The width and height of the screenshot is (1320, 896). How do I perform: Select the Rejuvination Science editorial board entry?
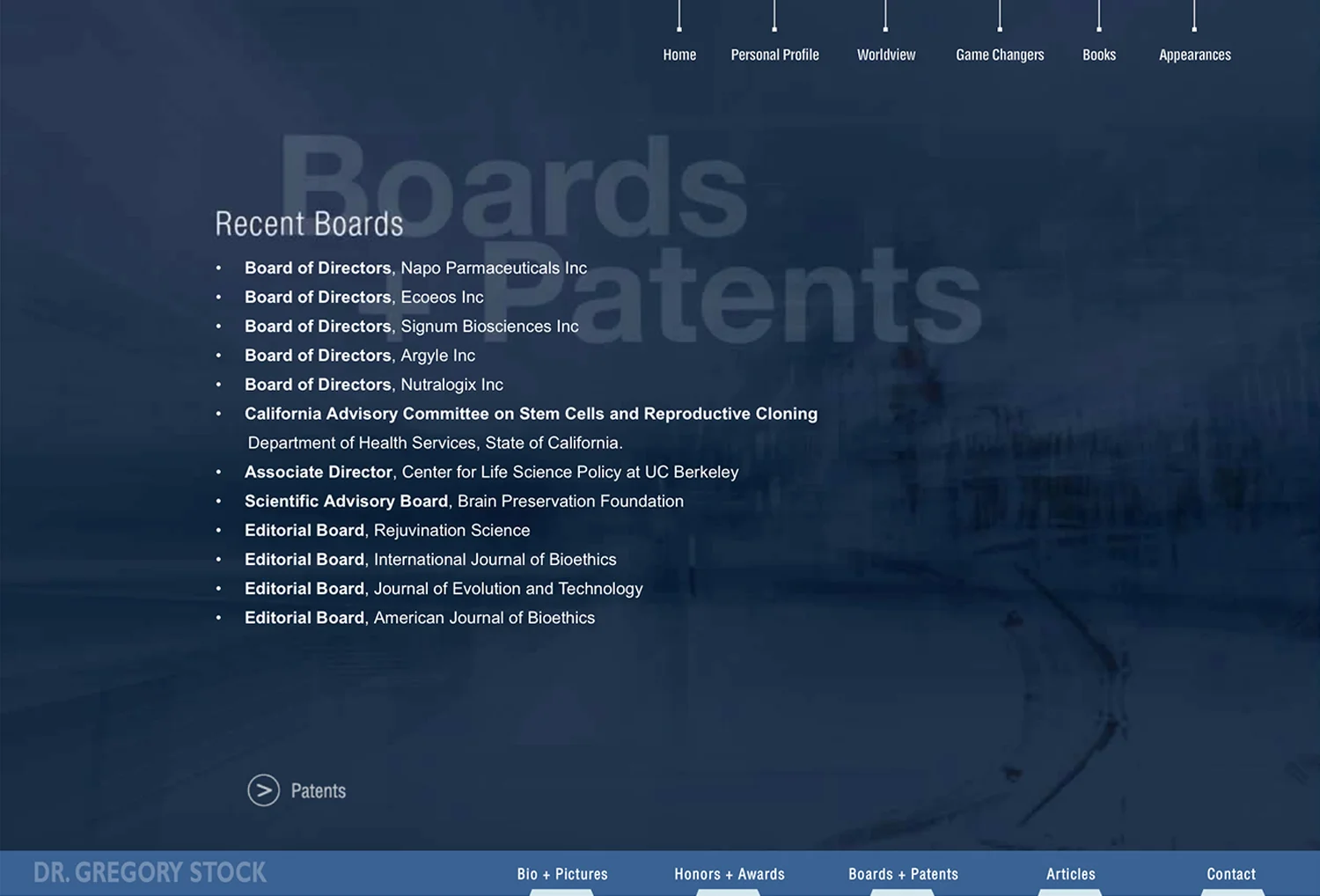(x=387, y=530)
